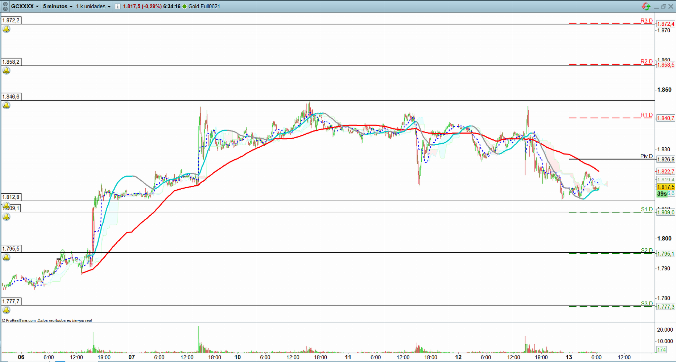Expand the displayed units dropdown
This screenshot has width=676, height=362.
pyautogui.click(x=93, y=6)
